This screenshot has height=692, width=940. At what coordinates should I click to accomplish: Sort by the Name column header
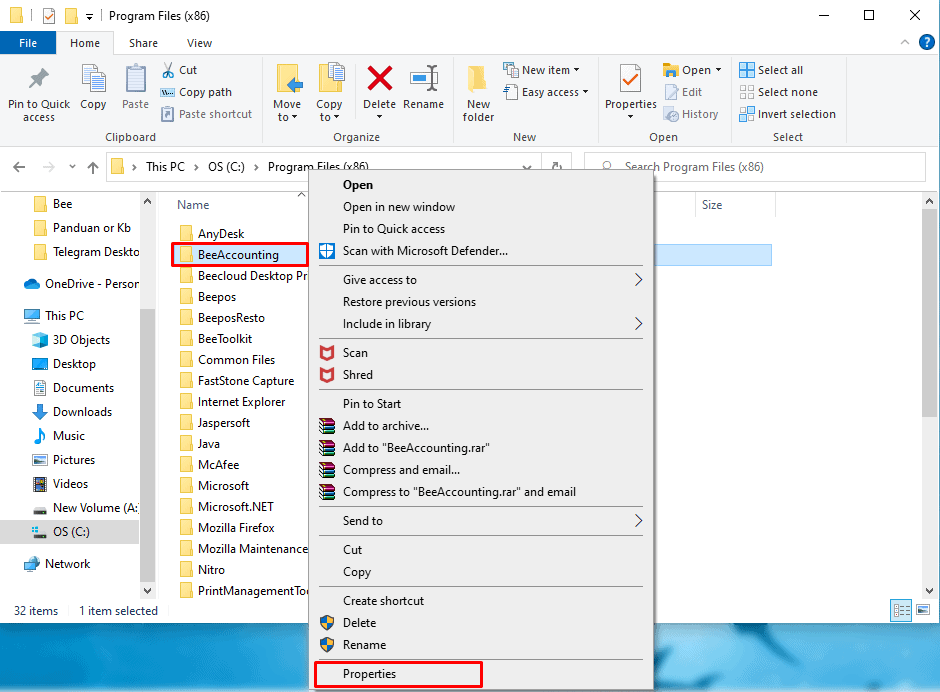pos(193,205)
